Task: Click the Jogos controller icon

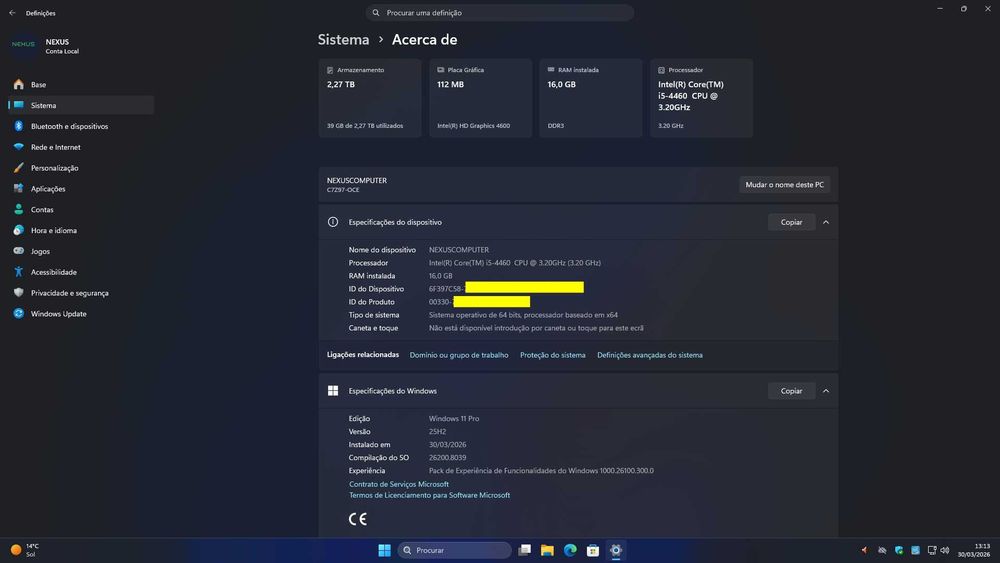Action: tap(18, 251)
